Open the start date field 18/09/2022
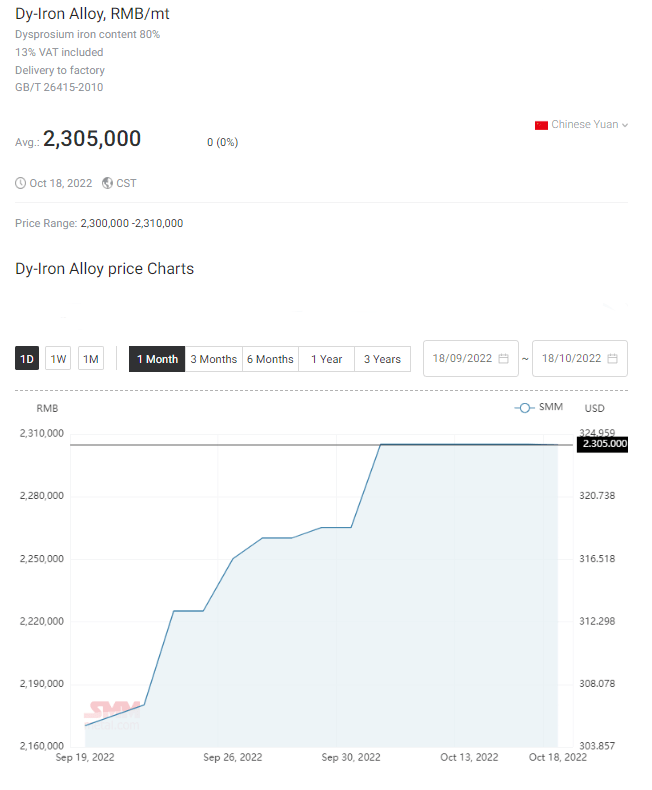This screenshot has height=790, width=652. point(471,358)
